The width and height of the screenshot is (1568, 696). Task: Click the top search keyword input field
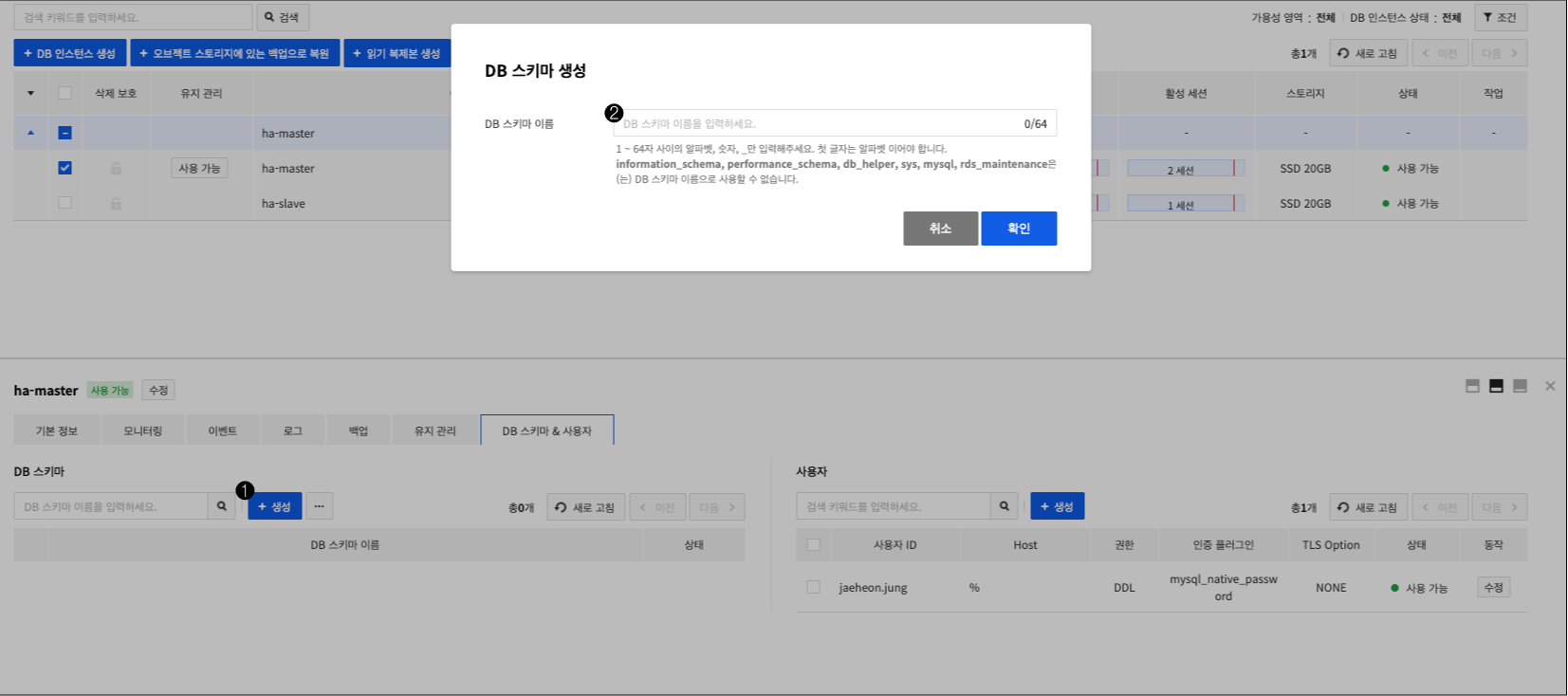pos(133,17)
